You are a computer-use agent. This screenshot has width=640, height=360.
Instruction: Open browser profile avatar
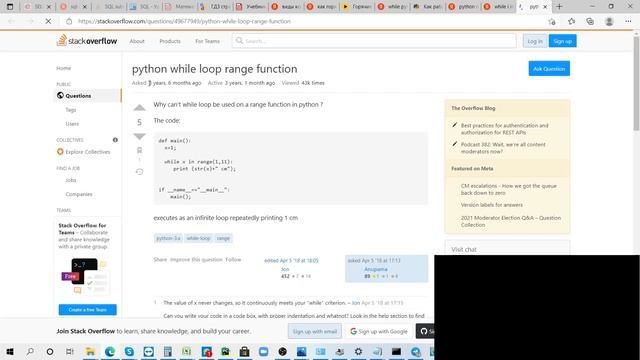(609, 21)
